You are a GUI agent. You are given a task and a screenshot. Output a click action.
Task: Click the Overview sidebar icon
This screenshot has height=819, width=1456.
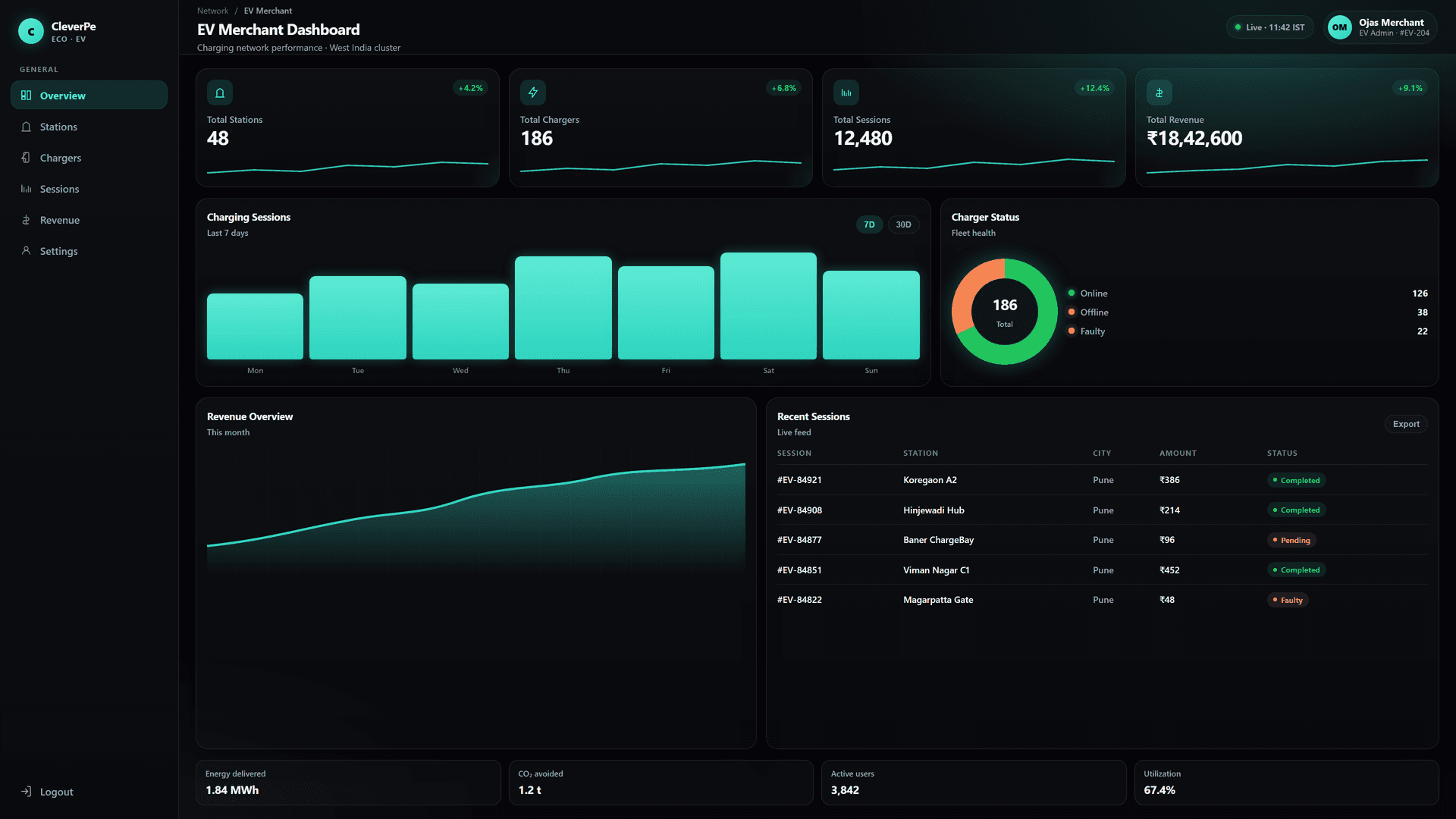coord(26,96)
